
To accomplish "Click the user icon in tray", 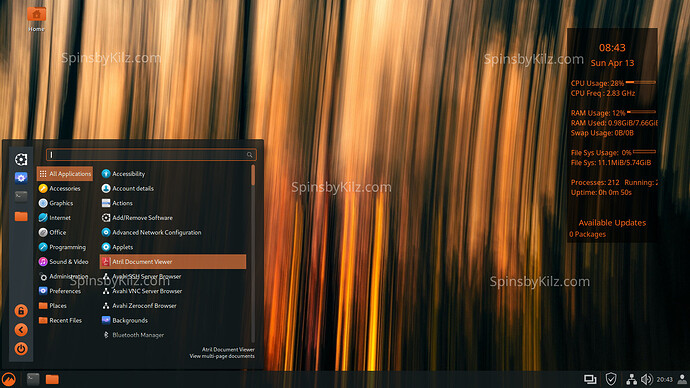I will click(x=682, y=379).
